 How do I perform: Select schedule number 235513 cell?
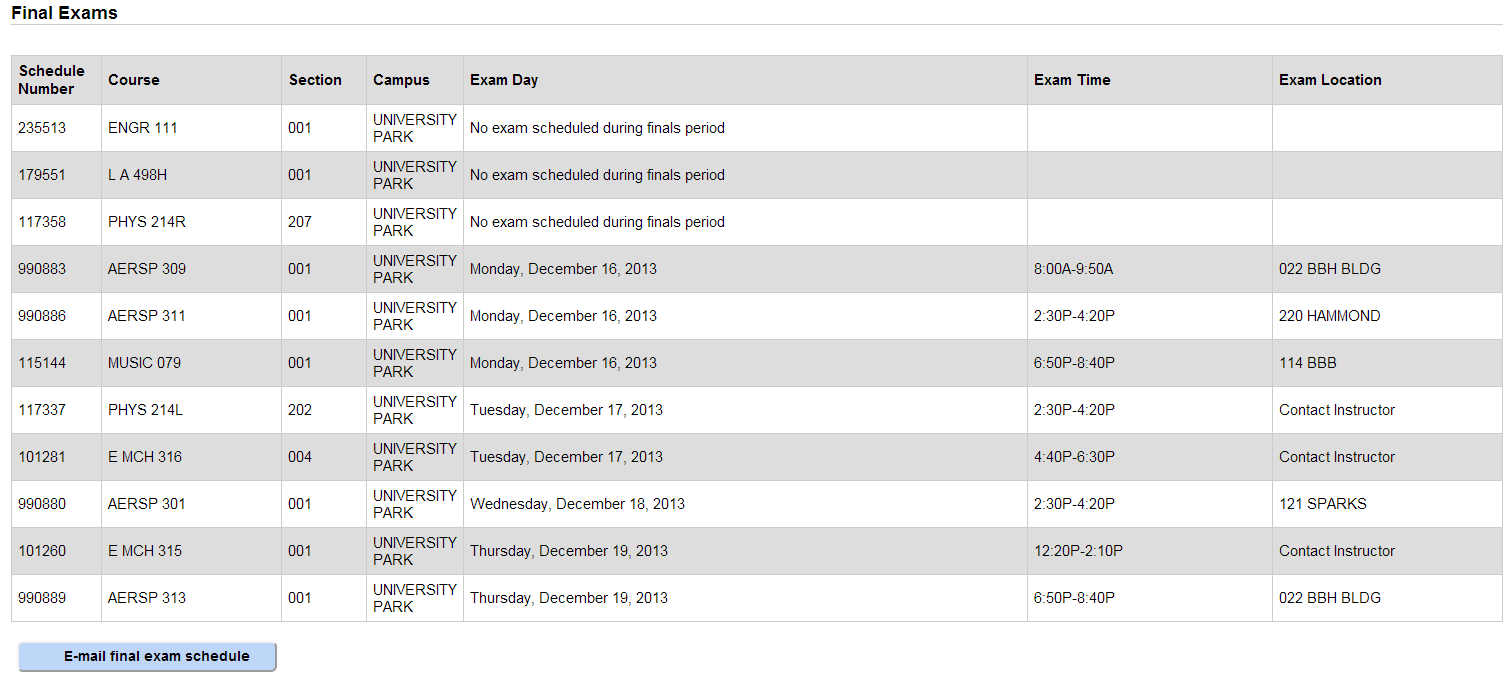tap(42, 128)
